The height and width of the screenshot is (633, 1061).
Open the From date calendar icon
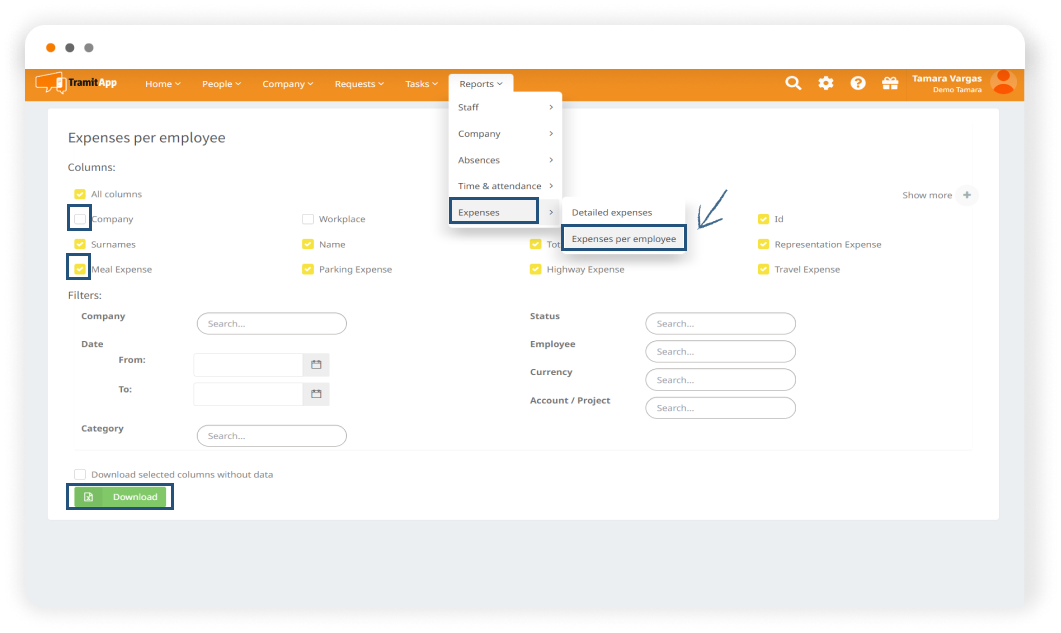click(x=316, y=365)
